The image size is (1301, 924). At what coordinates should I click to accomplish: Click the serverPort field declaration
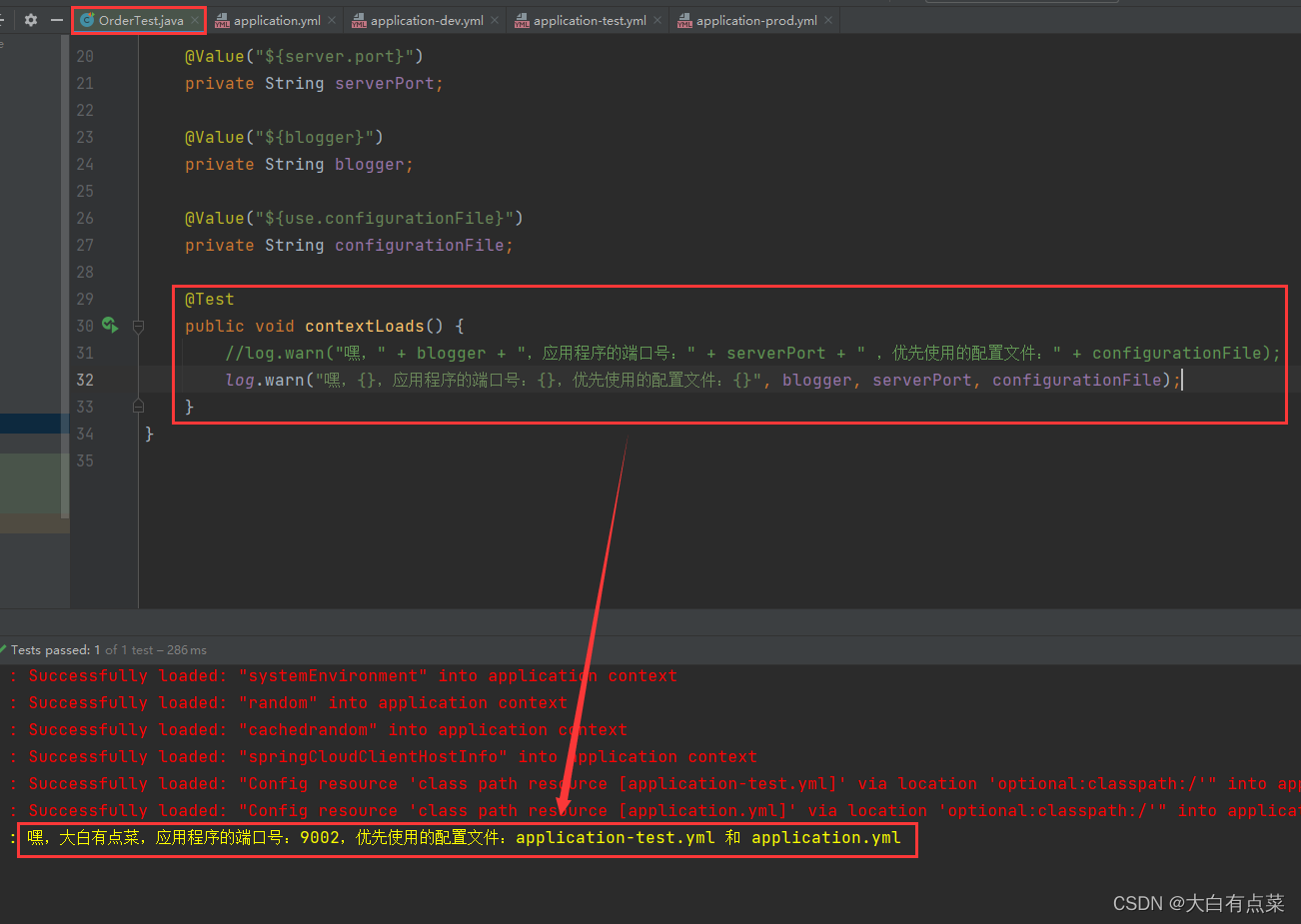[x=314, y=84]
